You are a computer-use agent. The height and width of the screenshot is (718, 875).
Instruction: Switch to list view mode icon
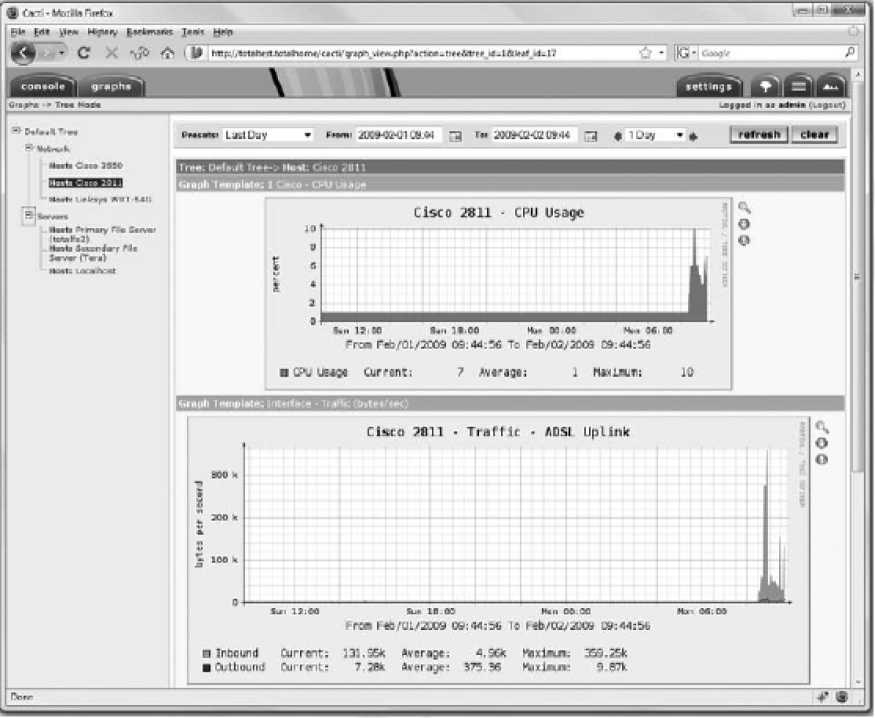pos(798,86)
